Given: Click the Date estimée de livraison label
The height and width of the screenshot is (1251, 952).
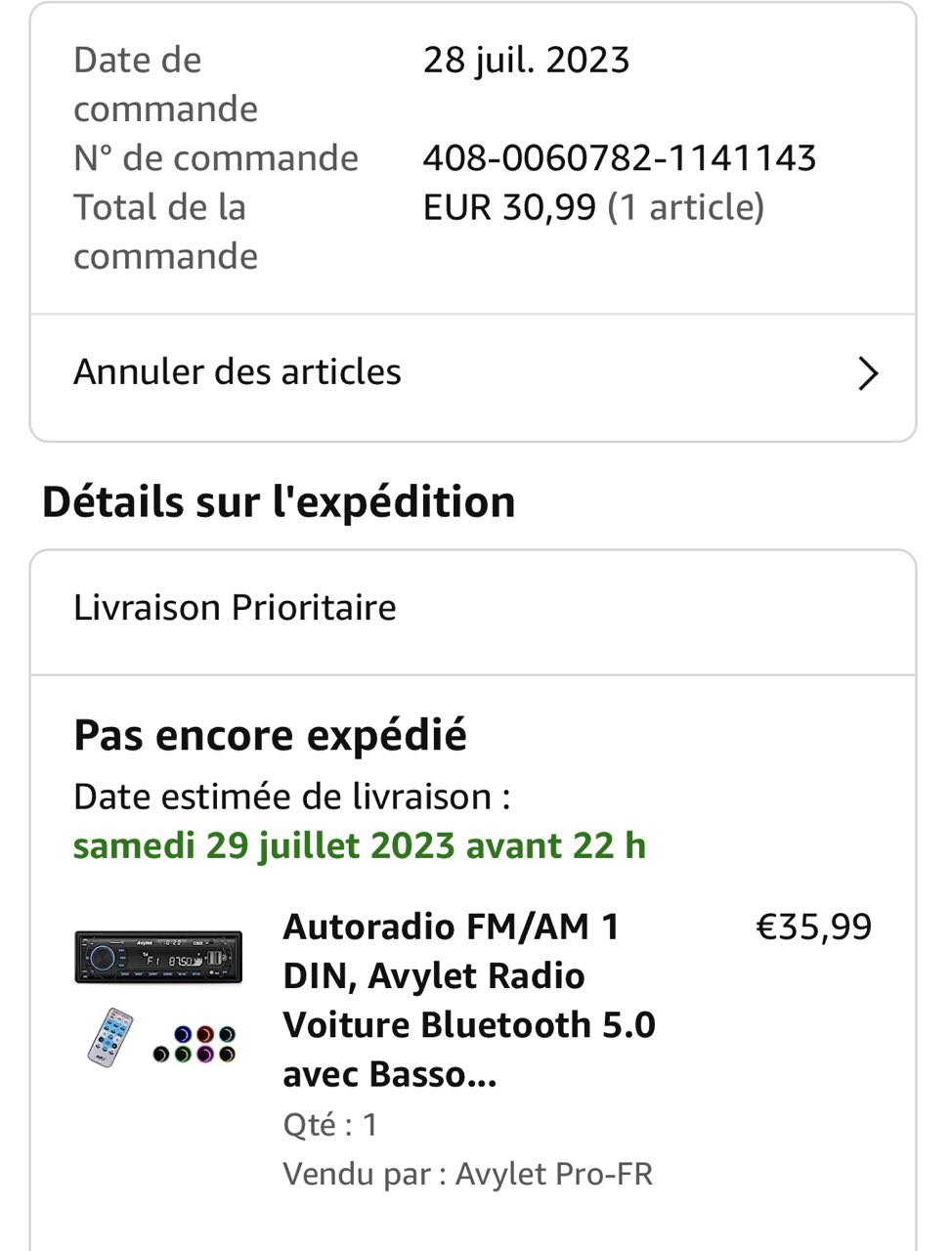Looking at the screenshot, I should point(291,797).
